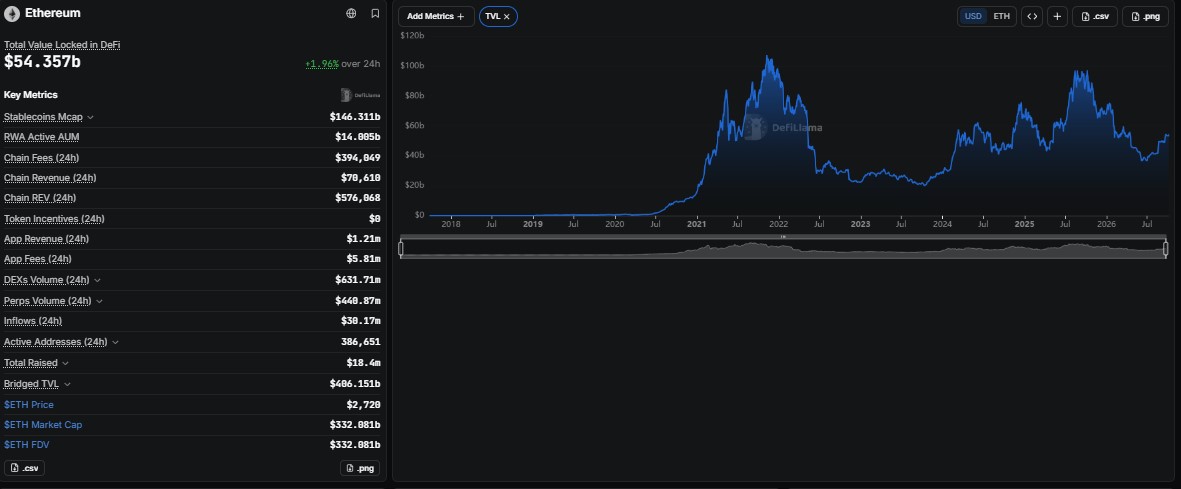Open the $ETH FDV link
The height and width of the screenshot is (489, 1181).
pyautogui.click(x=26, y=445)
